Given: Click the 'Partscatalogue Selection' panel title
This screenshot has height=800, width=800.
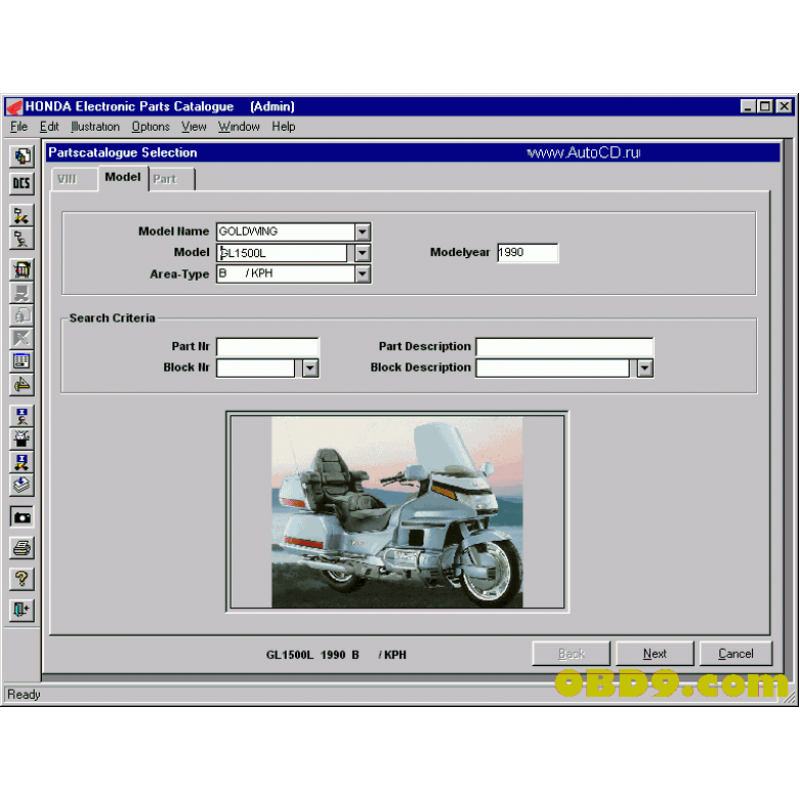Looking at the screenshot, I should click(x=122, y=153).
